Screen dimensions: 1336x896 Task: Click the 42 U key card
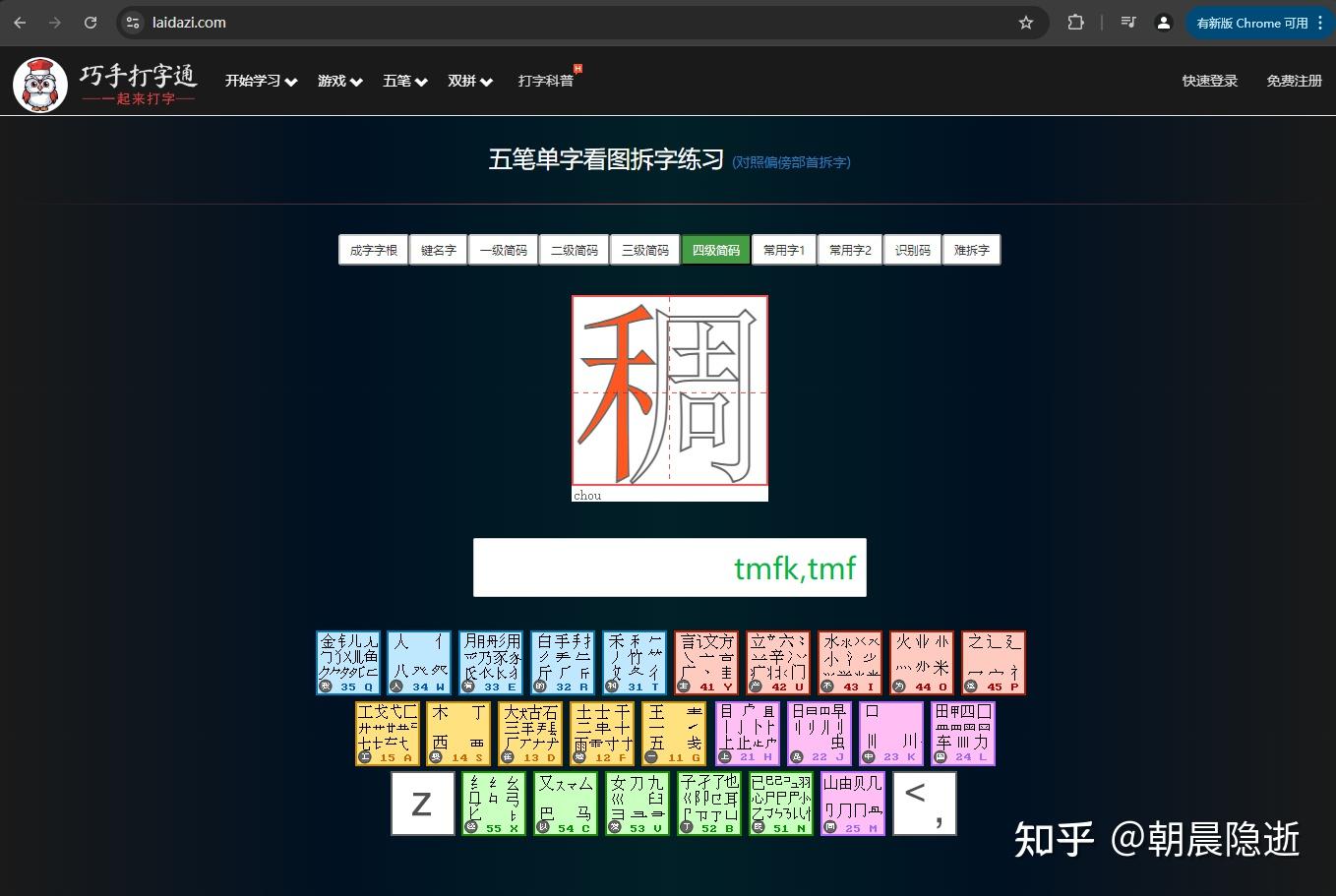(x=778, y=663)
